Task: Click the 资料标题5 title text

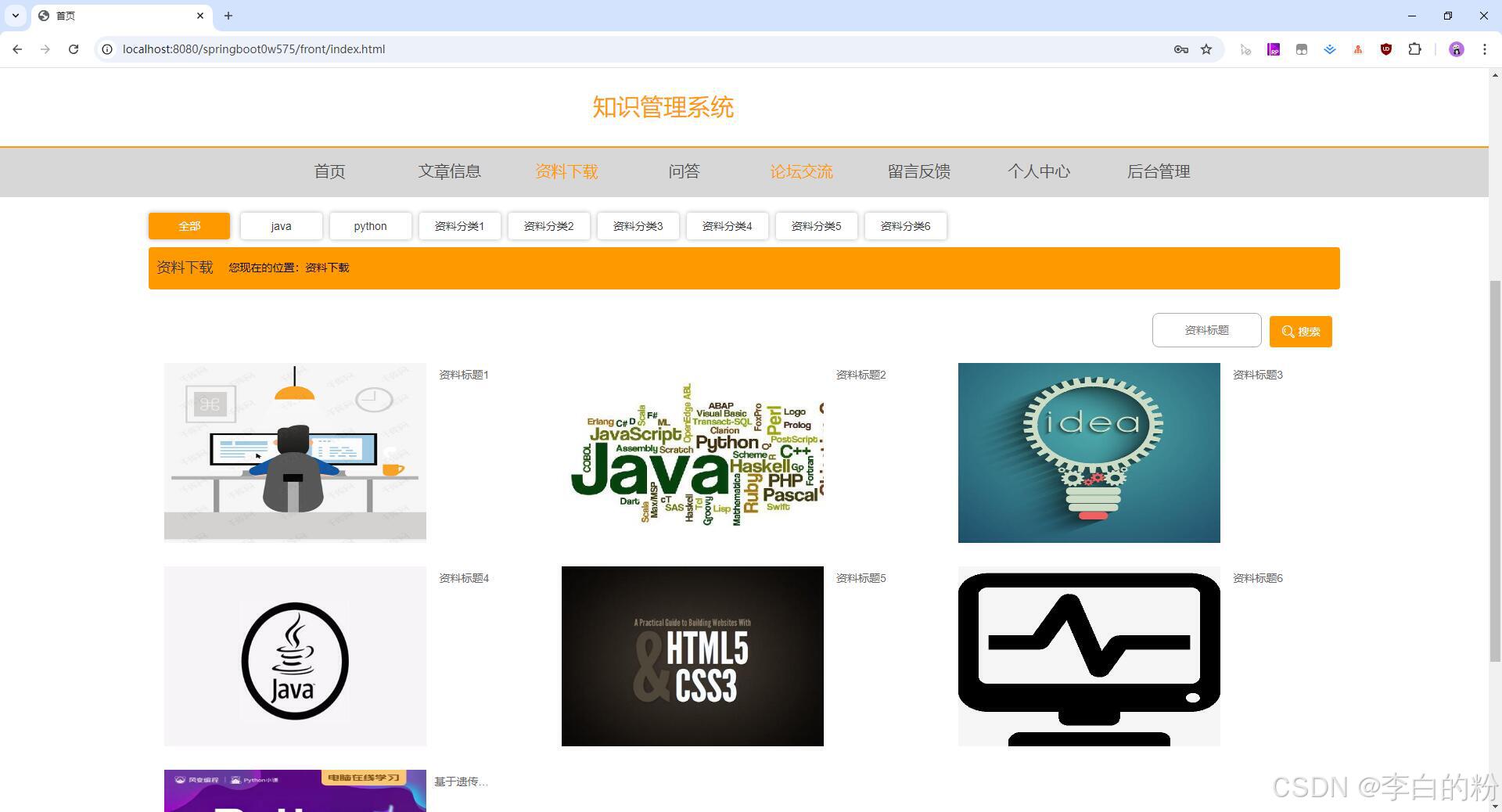Action: [x=861, y=578]
